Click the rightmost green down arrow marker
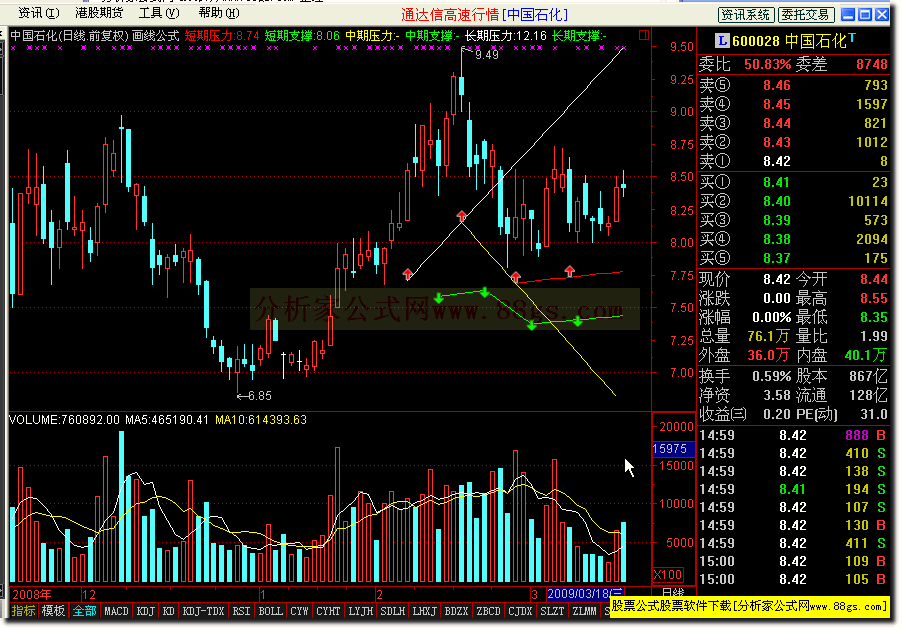Screen dimensions: 902x629 578,321
